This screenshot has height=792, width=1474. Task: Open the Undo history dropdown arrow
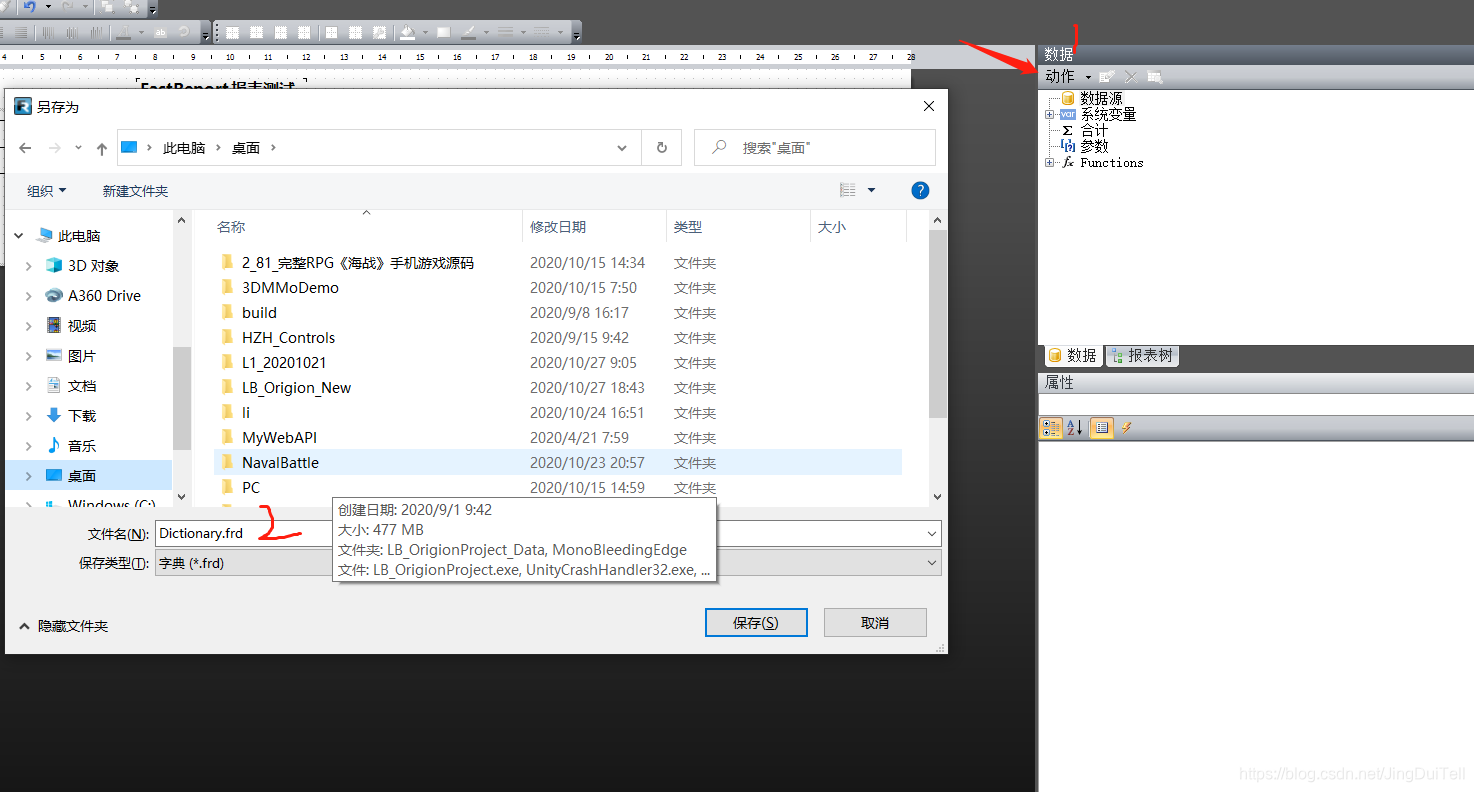pyautogui.click(x=48, y=6)
